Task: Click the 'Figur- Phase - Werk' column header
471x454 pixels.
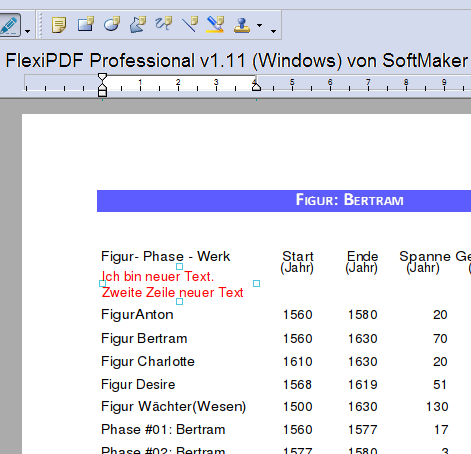Action: pos(166,256)
